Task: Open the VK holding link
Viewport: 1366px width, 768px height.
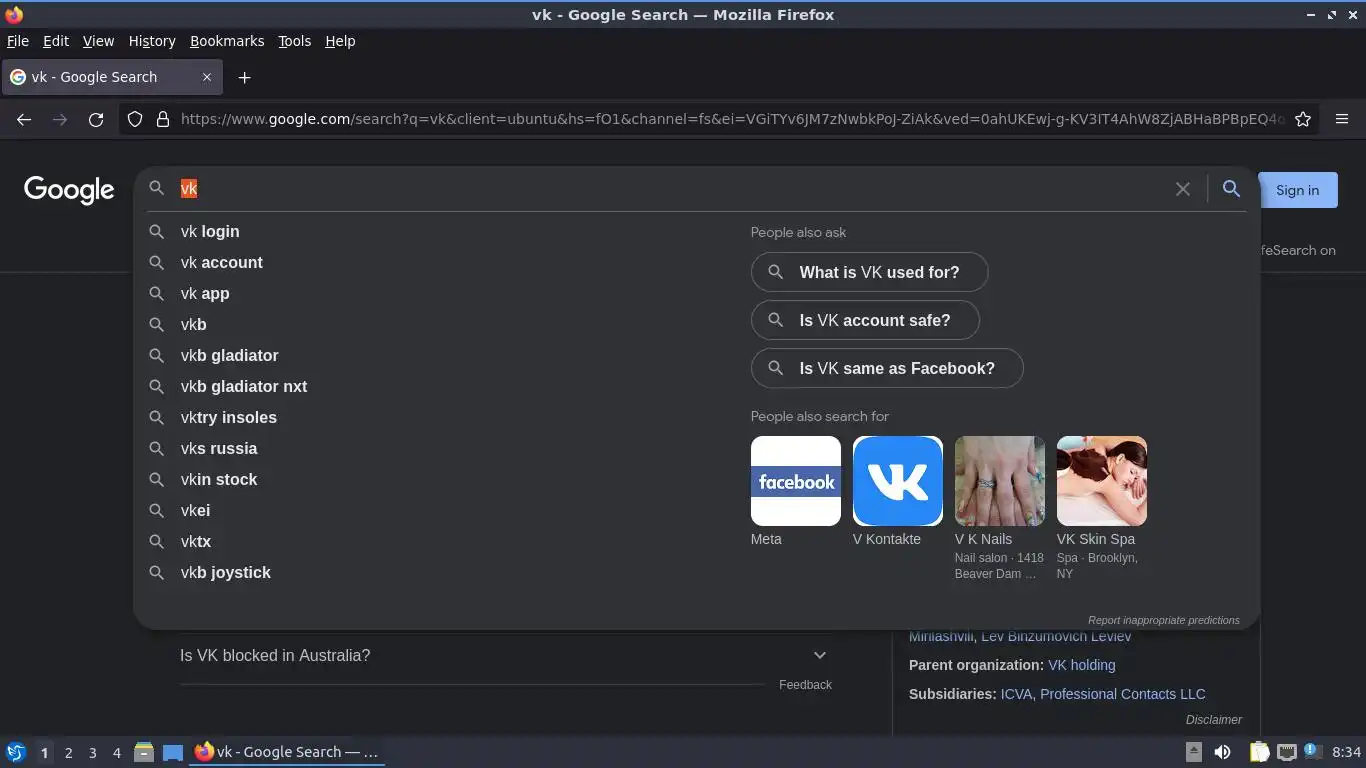Action: (x=1082, y=665)
